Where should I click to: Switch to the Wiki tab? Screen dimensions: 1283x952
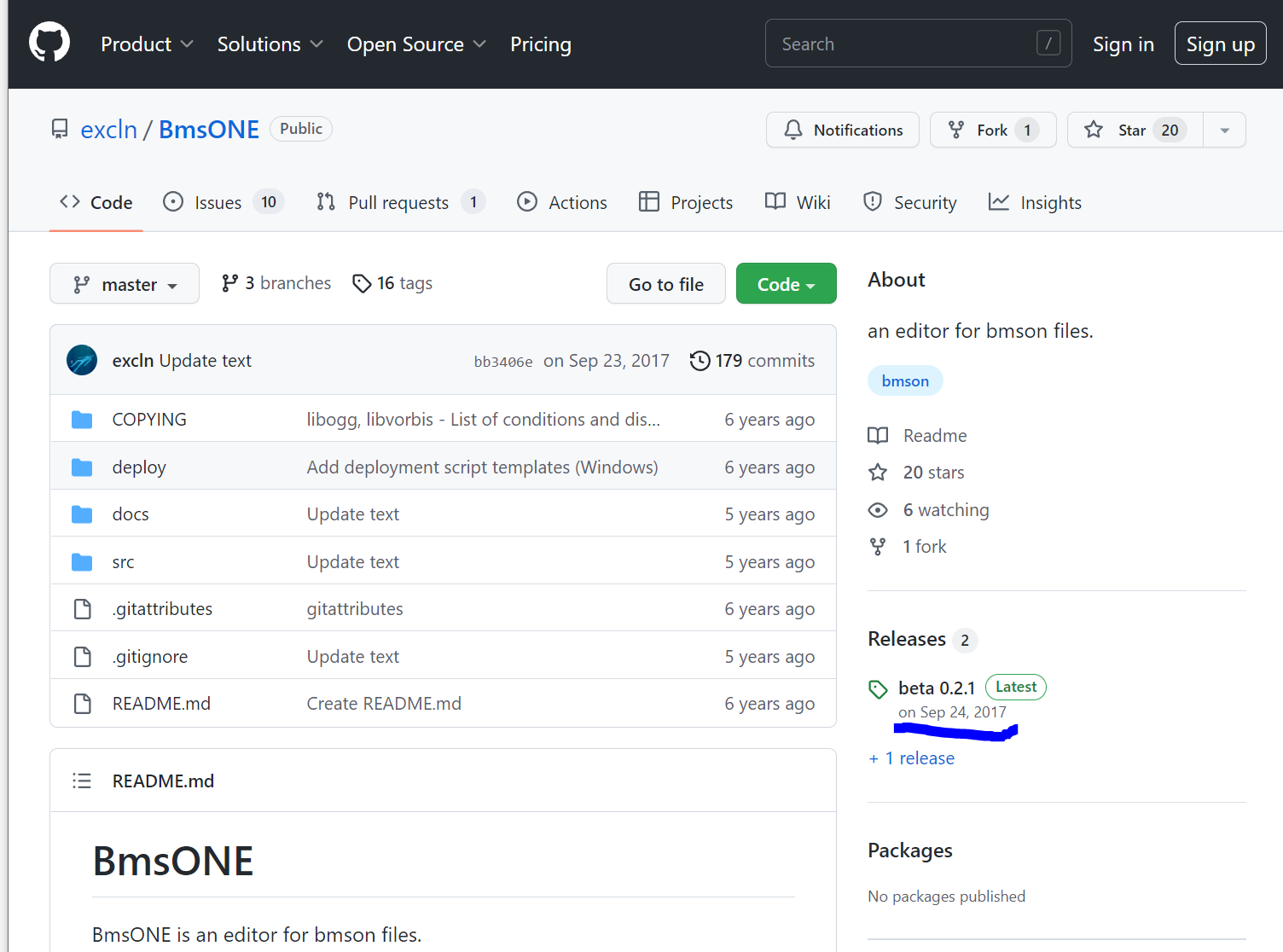[x=798, y=202]
